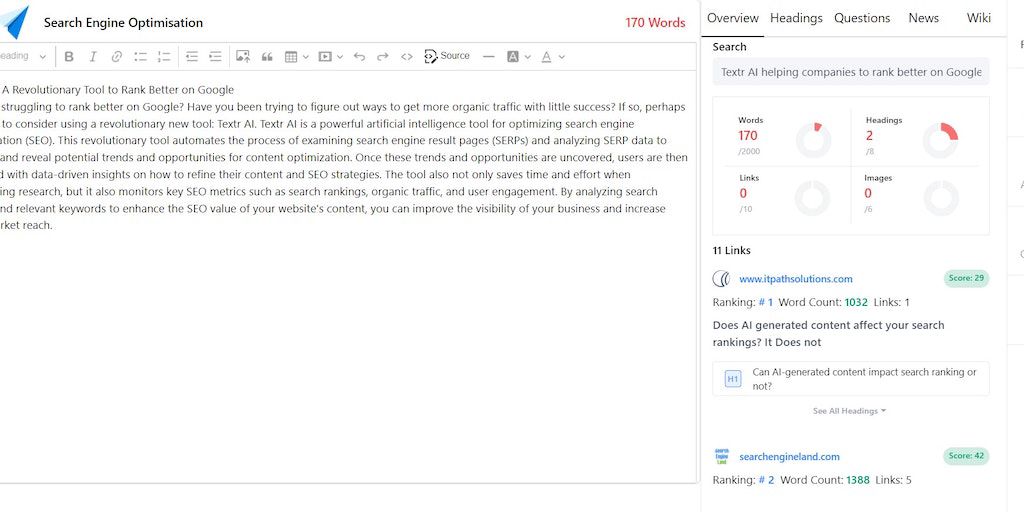Click the Search Engine Land favicon
Screen dimensions: 1024x512
click(722, 456)
